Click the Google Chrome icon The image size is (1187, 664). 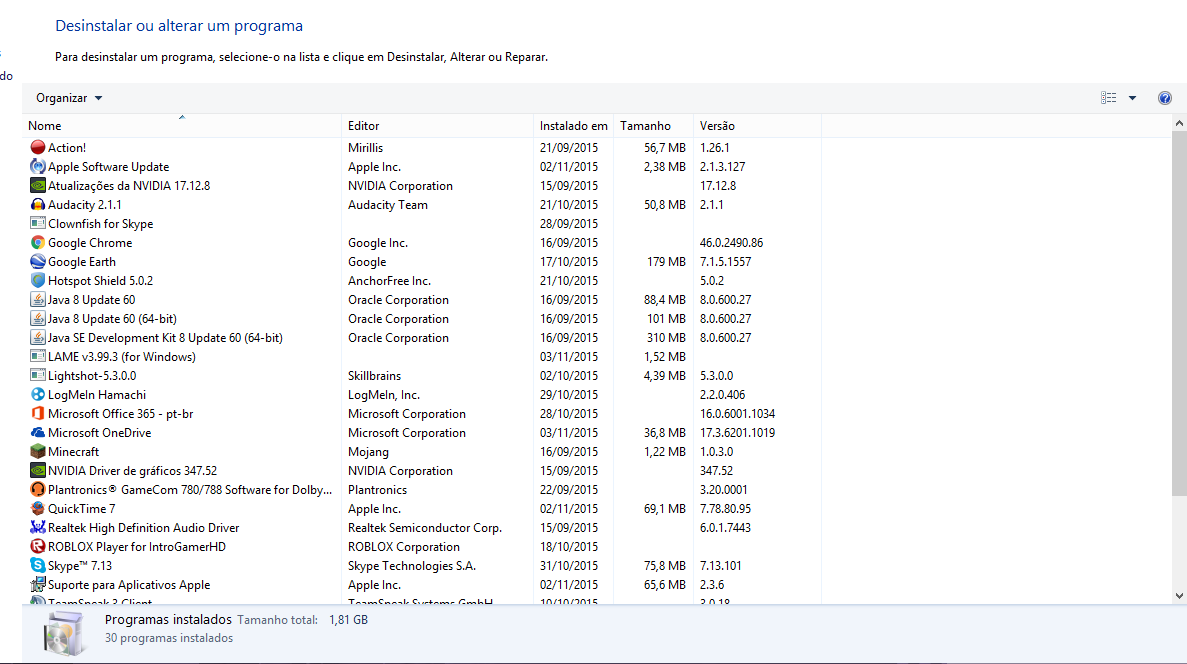point(37,242)
